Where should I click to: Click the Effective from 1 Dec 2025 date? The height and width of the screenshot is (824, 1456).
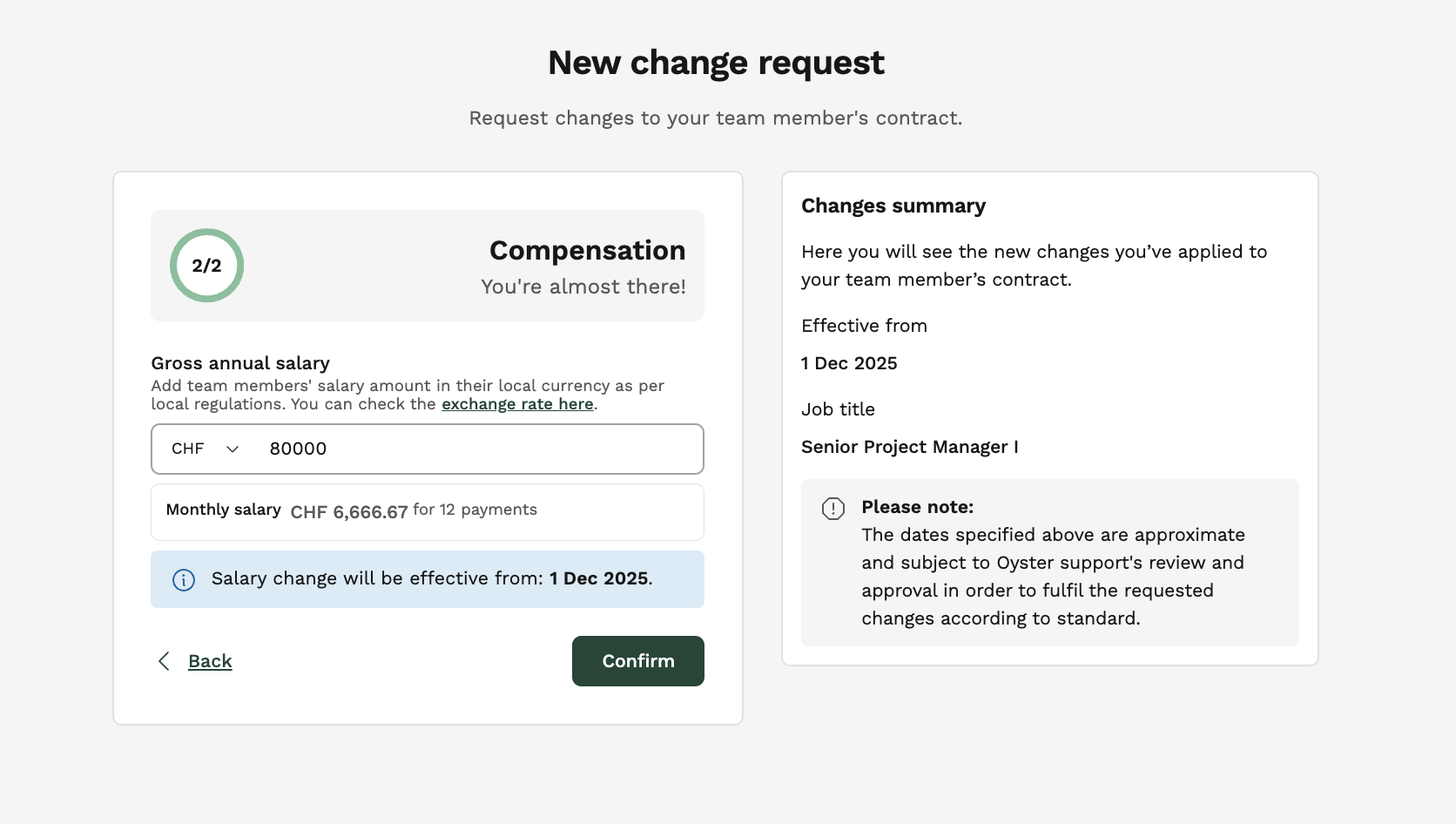coord(849,363)
